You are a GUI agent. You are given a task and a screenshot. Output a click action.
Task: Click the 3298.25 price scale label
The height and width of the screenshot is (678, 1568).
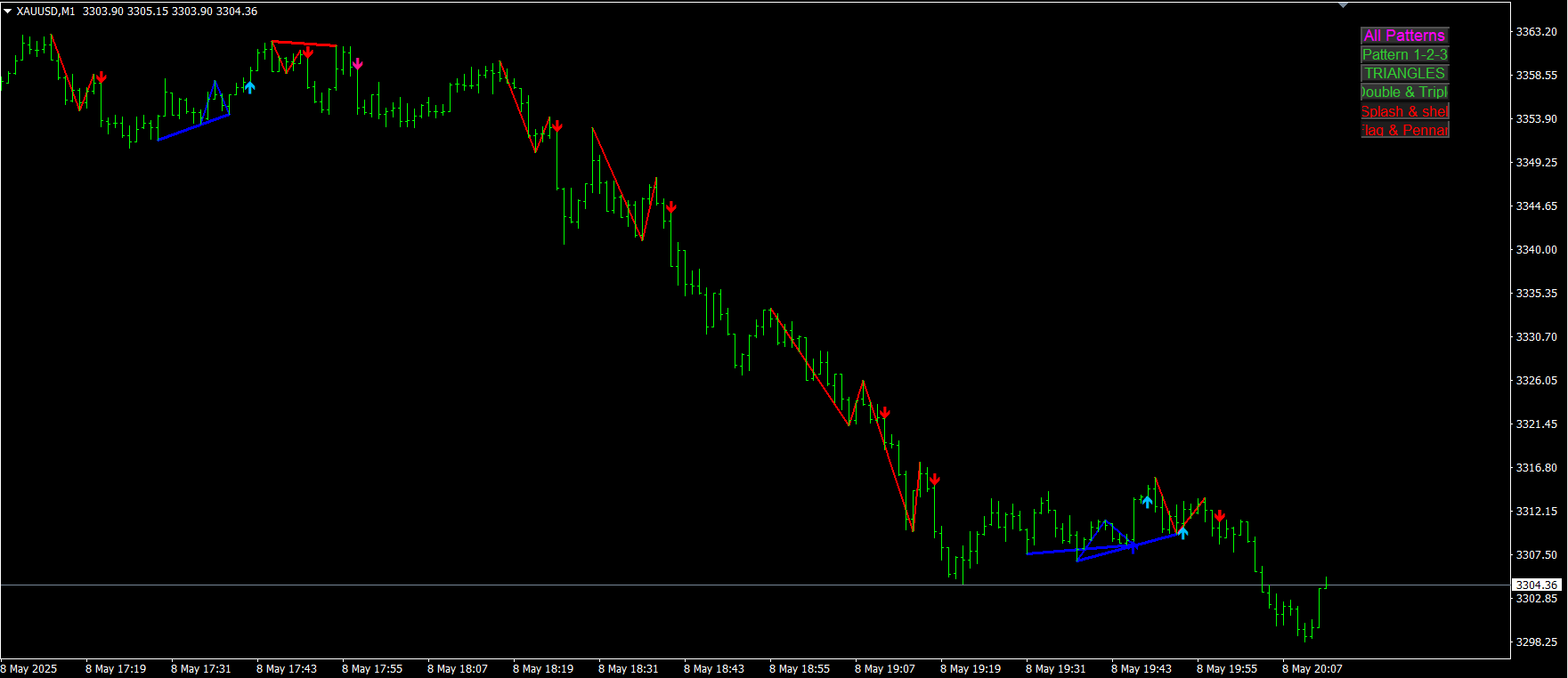point(1536,642)
